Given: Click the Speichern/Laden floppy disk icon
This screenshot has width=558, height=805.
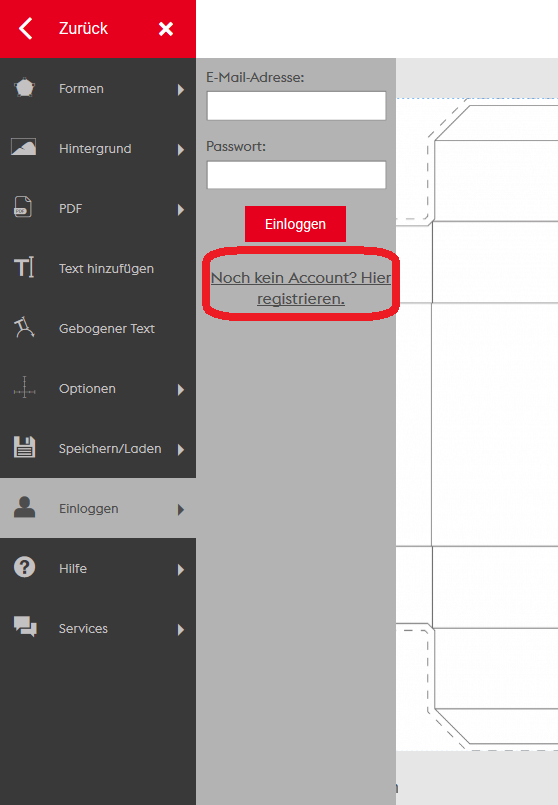Looking at the screenshot, I should [x=24, y=447].
